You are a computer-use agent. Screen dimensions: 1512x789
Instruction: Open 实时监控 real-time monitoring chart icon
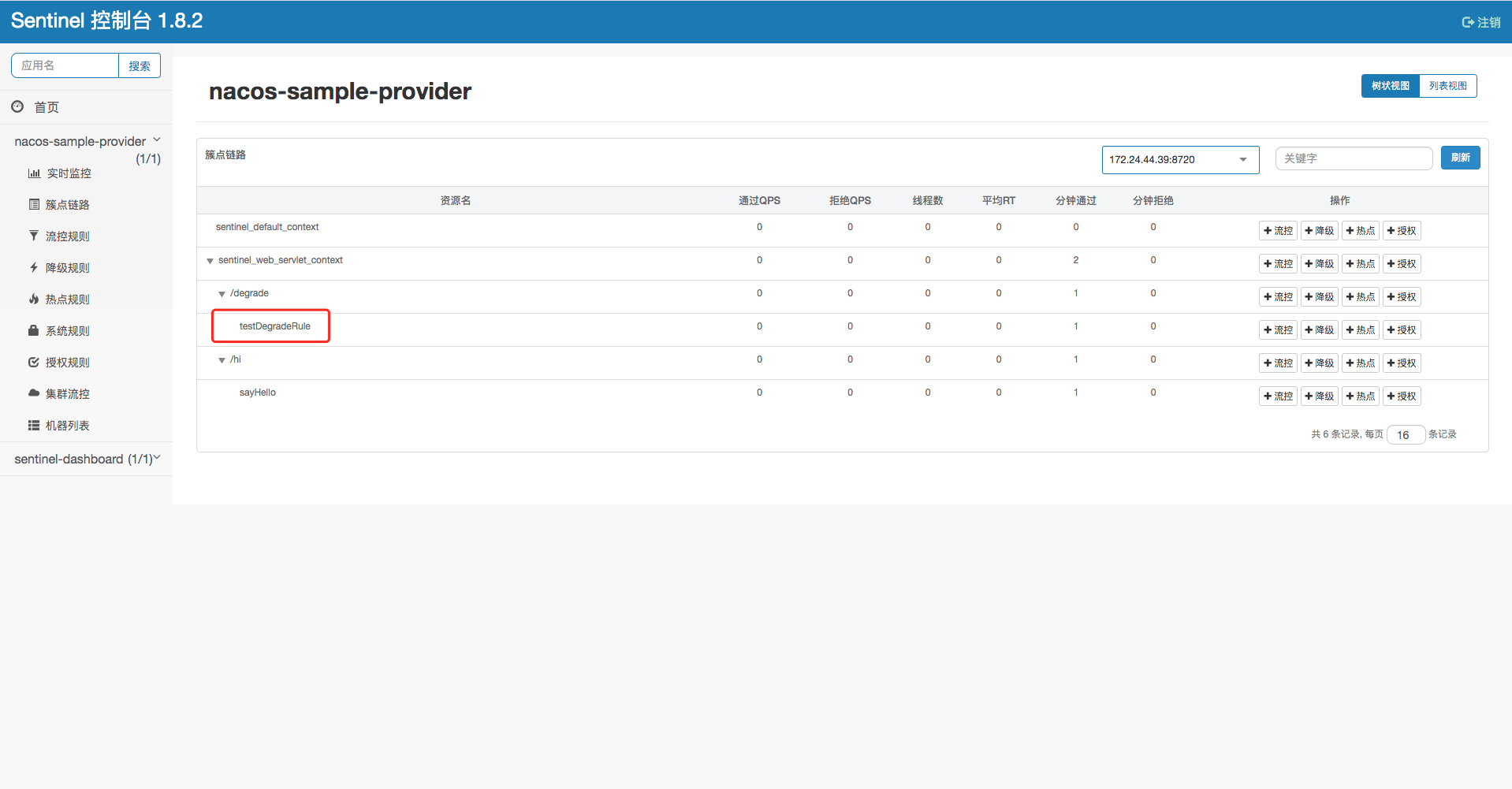(34, 173)
